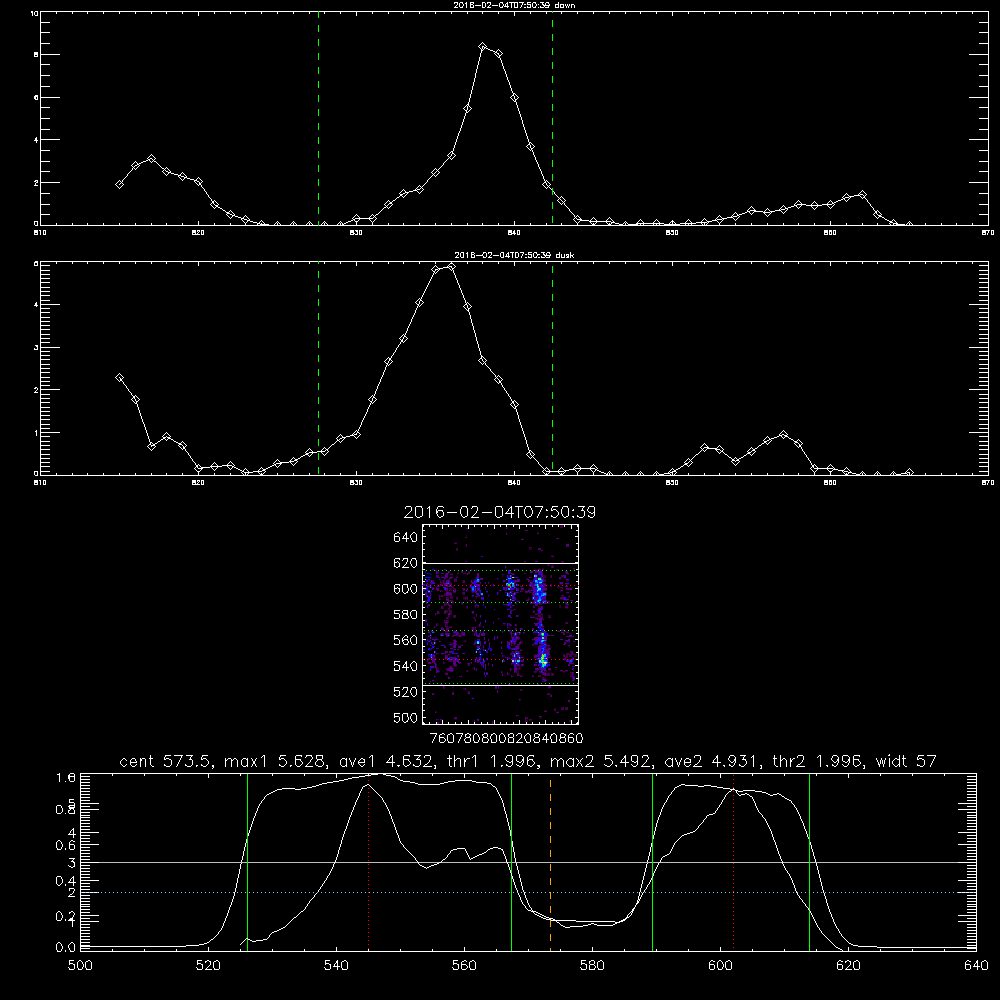Image resolution: width=1000 pixels, height=1000 pixels.
Task: Click the '500' x-axis label of the bottom plot
Action: click(x=80, y=966)
